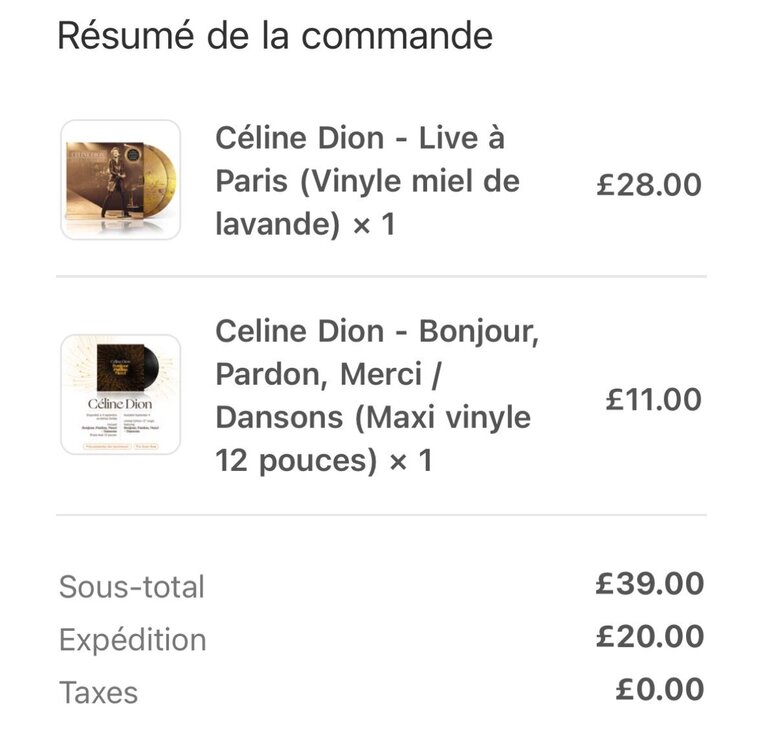
Task: Click the £0.00 taxes amount
Action: pos(660,690)
